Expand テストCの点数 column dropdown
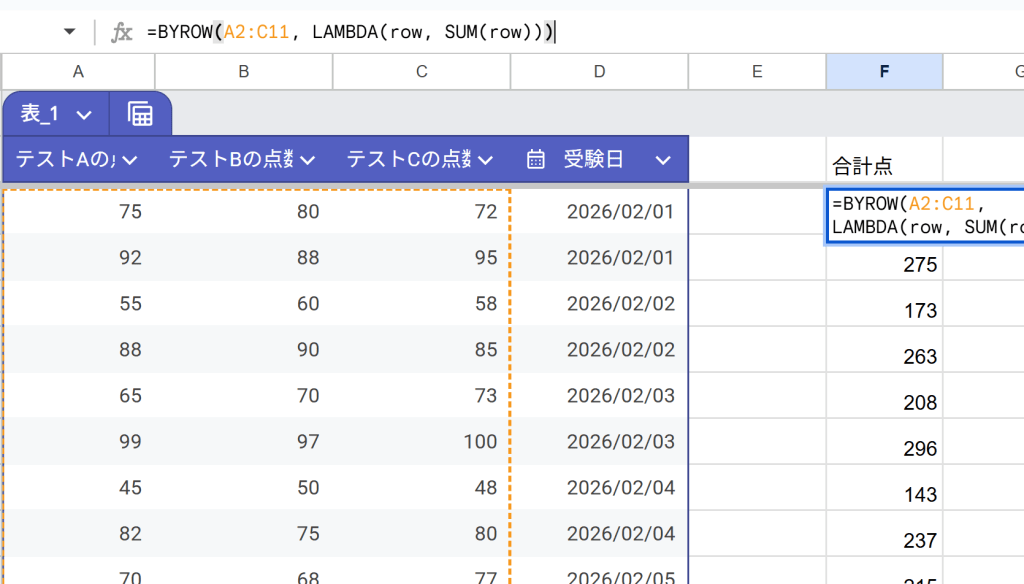The width and height of the screenshot is (1024, 584). pos(485,160)
